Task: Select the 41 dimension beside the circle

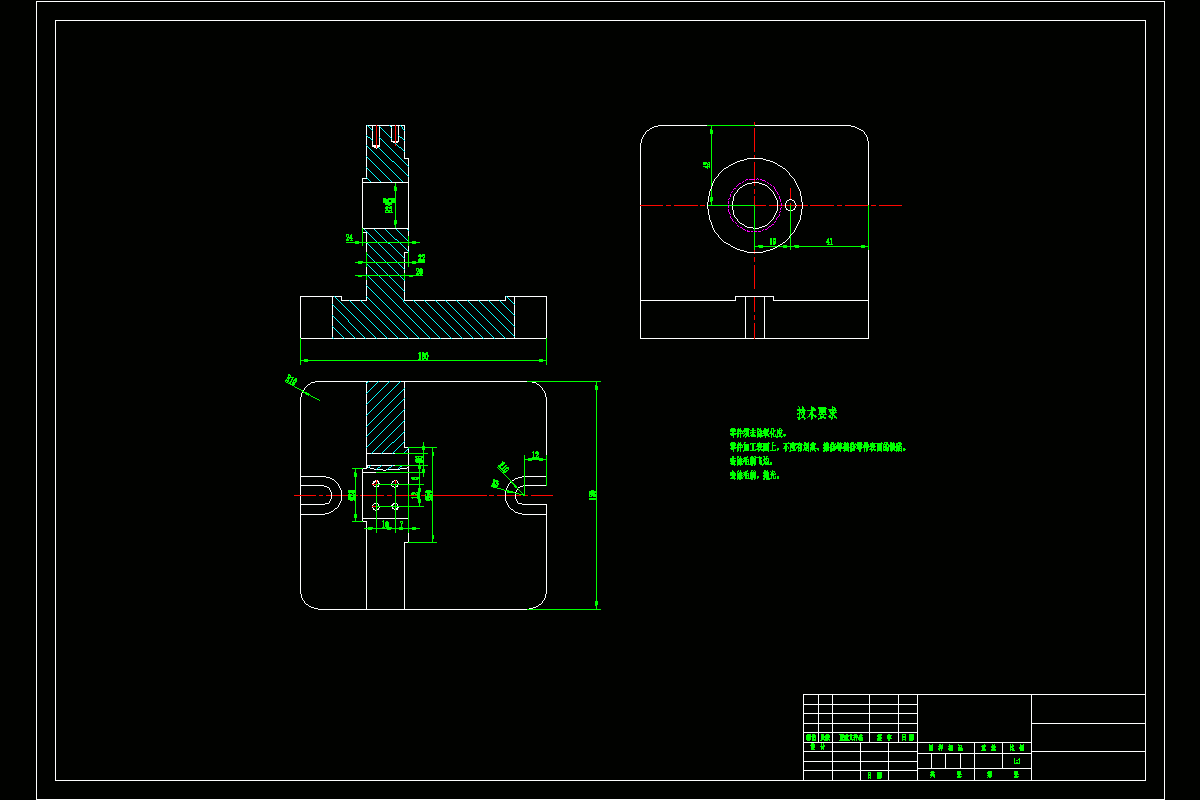Action: click(x=829, y=242)
